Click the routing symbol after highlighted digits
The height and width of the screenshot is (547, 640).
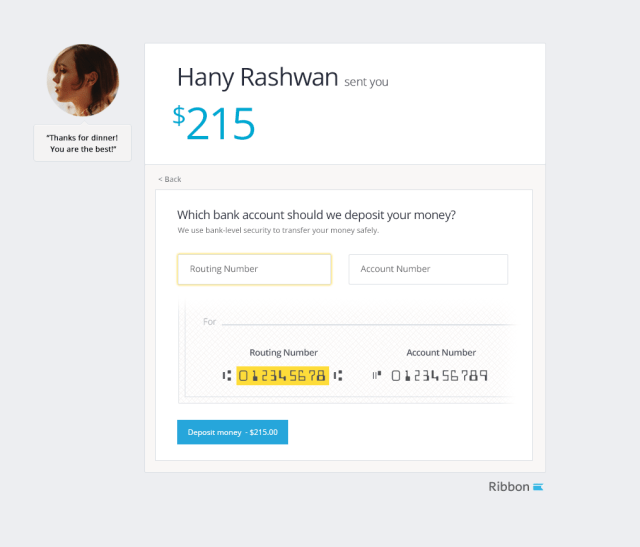point(338,376)
